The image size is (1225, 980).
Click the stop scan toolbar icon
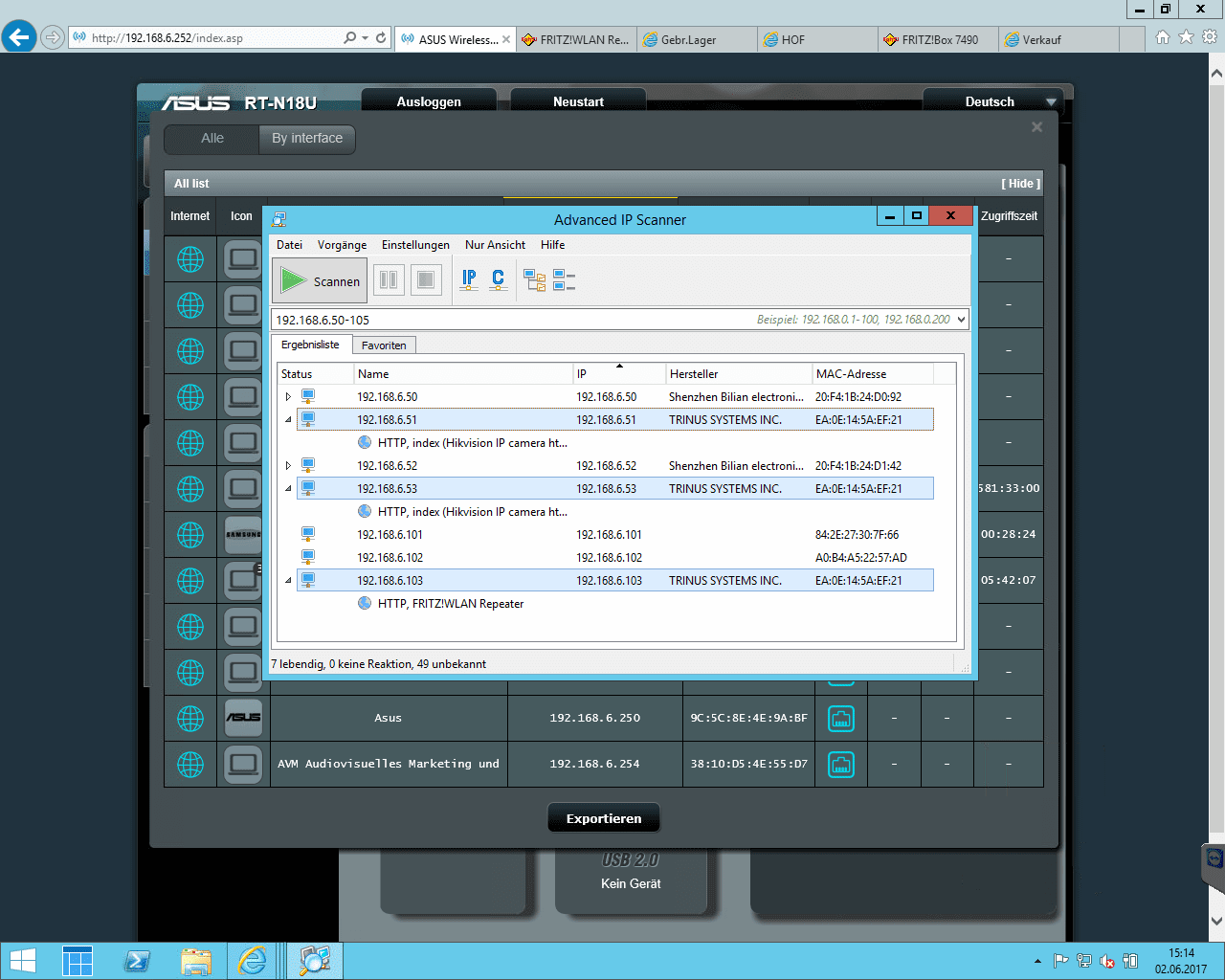click(x=426, y=280)
